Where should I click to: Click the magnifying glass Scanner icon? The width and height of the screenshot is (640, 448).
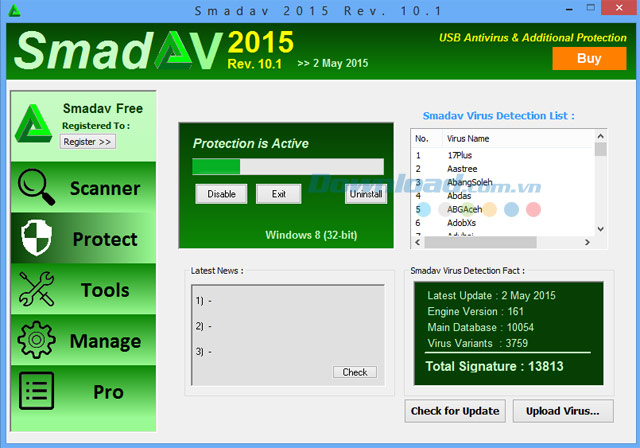tap(36, 187)
